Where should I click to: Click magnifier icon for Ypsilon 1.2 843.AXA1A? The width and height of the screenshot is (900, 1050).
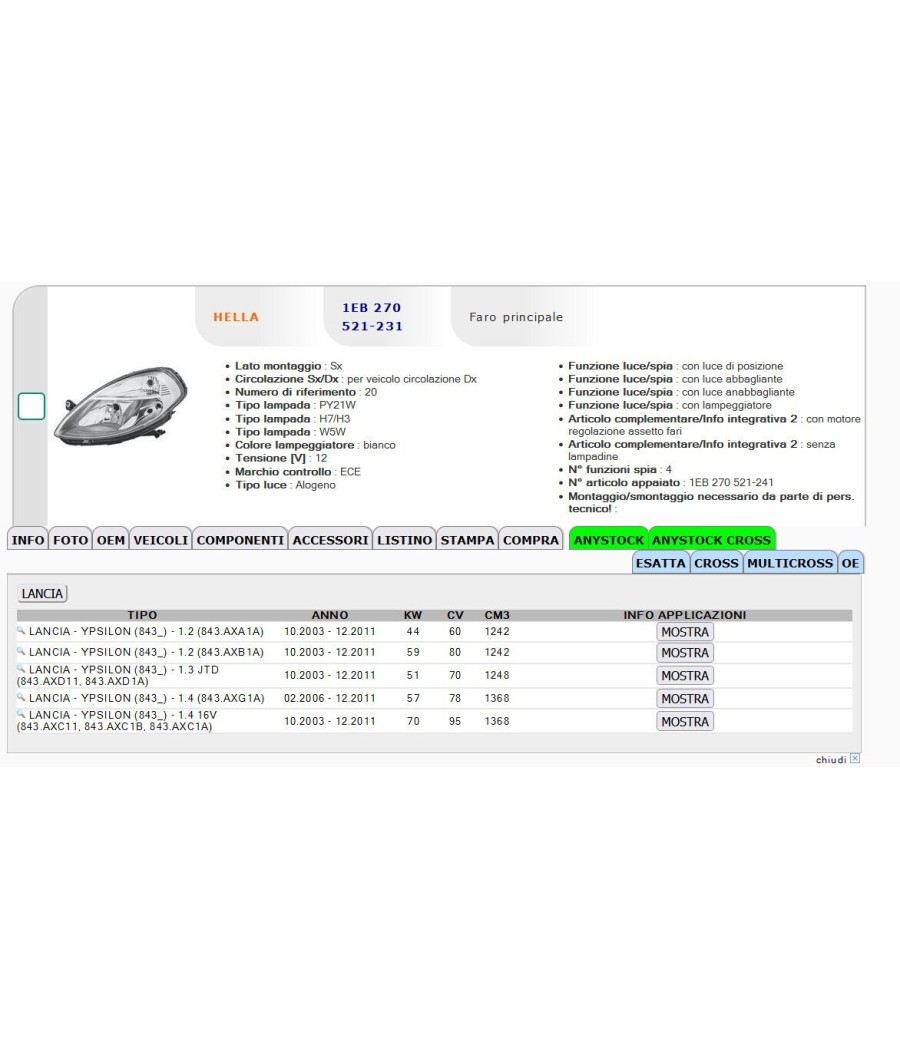21,630
